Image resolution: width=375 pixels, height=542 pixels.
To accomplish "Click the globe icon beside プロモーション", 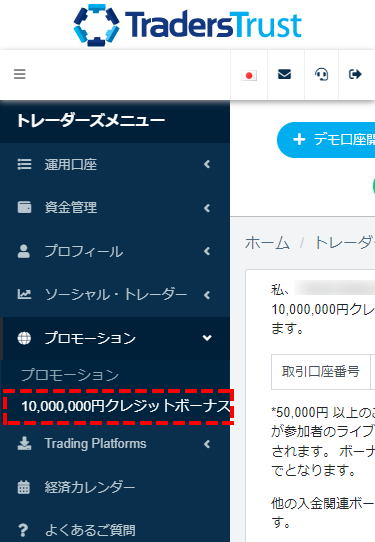I will (x=24, y=338).
